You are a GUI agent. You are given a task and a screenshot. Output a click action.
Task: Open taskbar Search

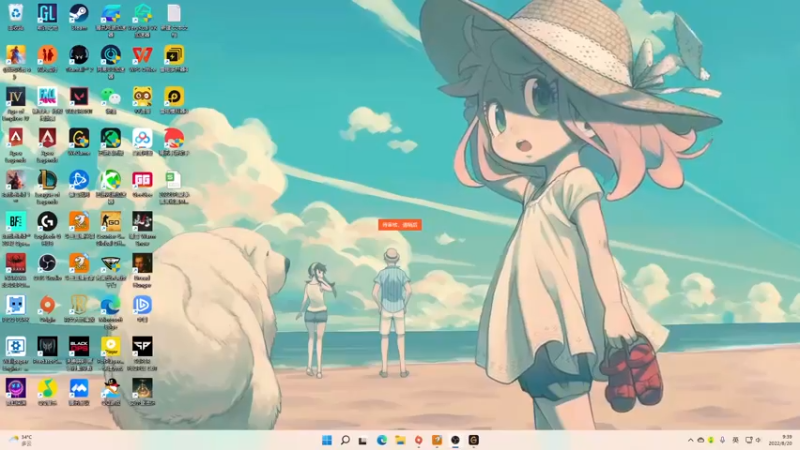coord(345,440)
